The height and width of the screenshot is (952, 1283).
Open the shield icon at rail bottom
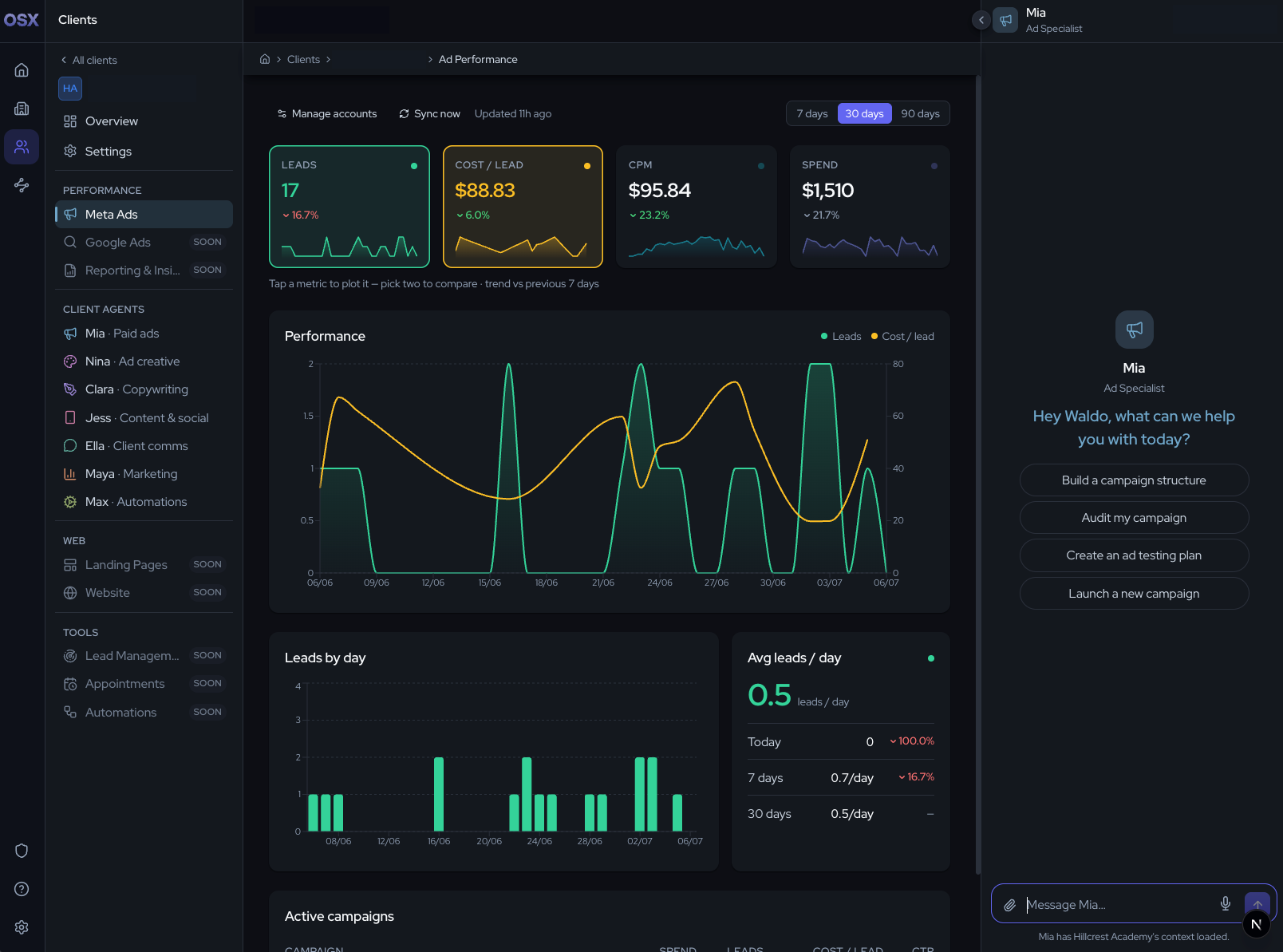click(22, 851)
